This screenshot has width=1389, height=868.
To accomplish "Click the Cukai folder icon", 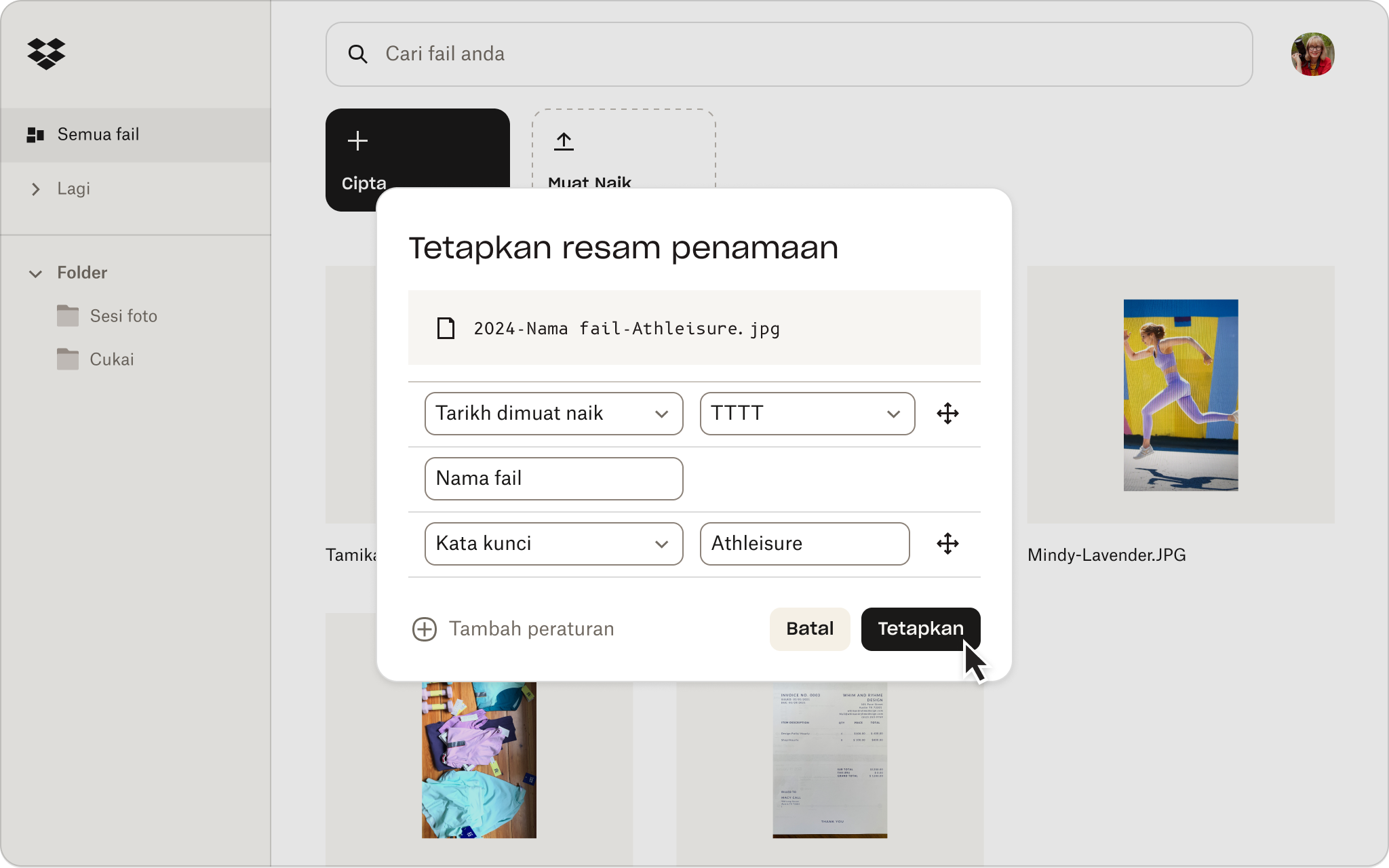I will pyautogui.click(x=68, y=359).
